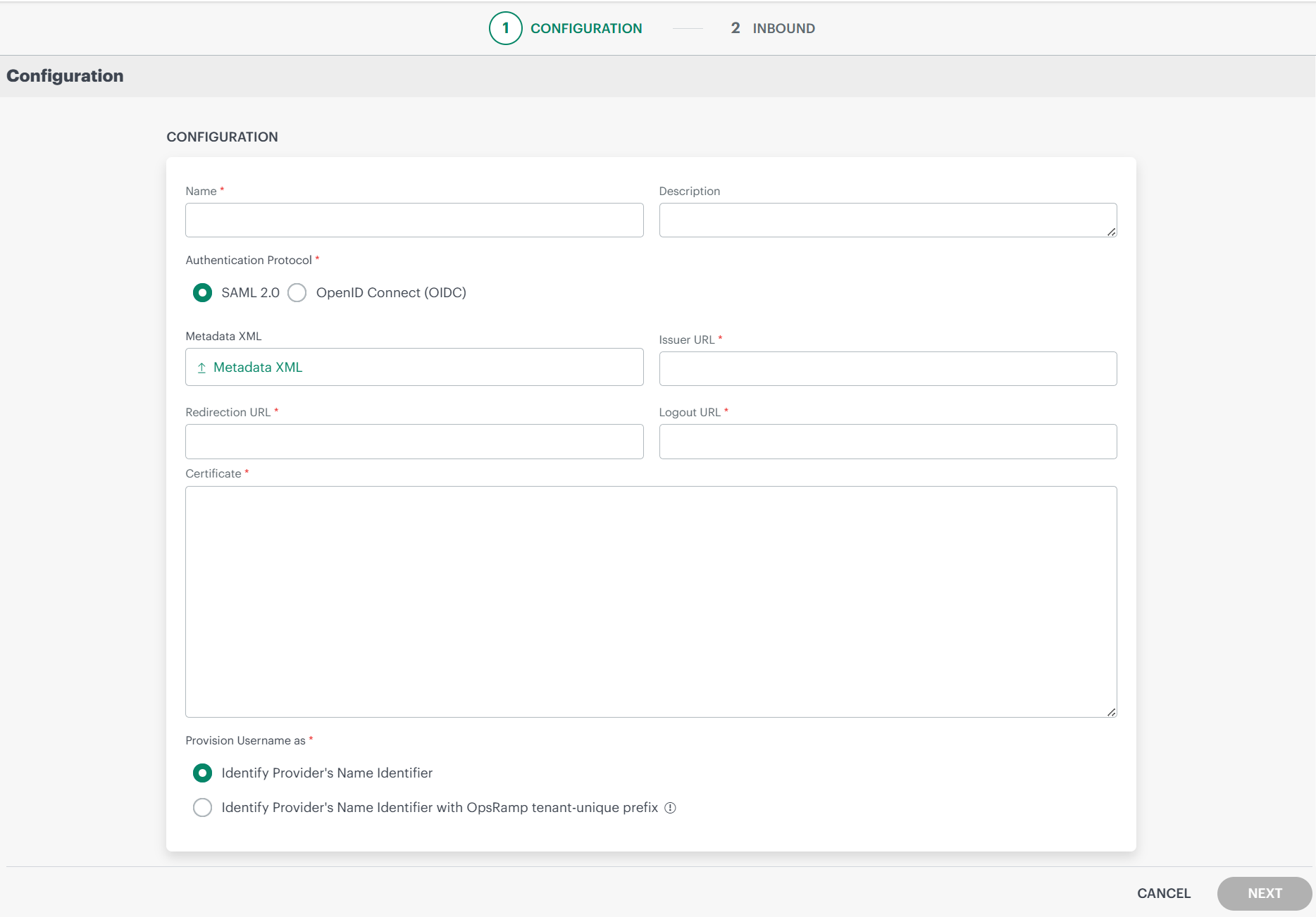Select the OpenID Connect (OIDC) protocol

(297, 292)
